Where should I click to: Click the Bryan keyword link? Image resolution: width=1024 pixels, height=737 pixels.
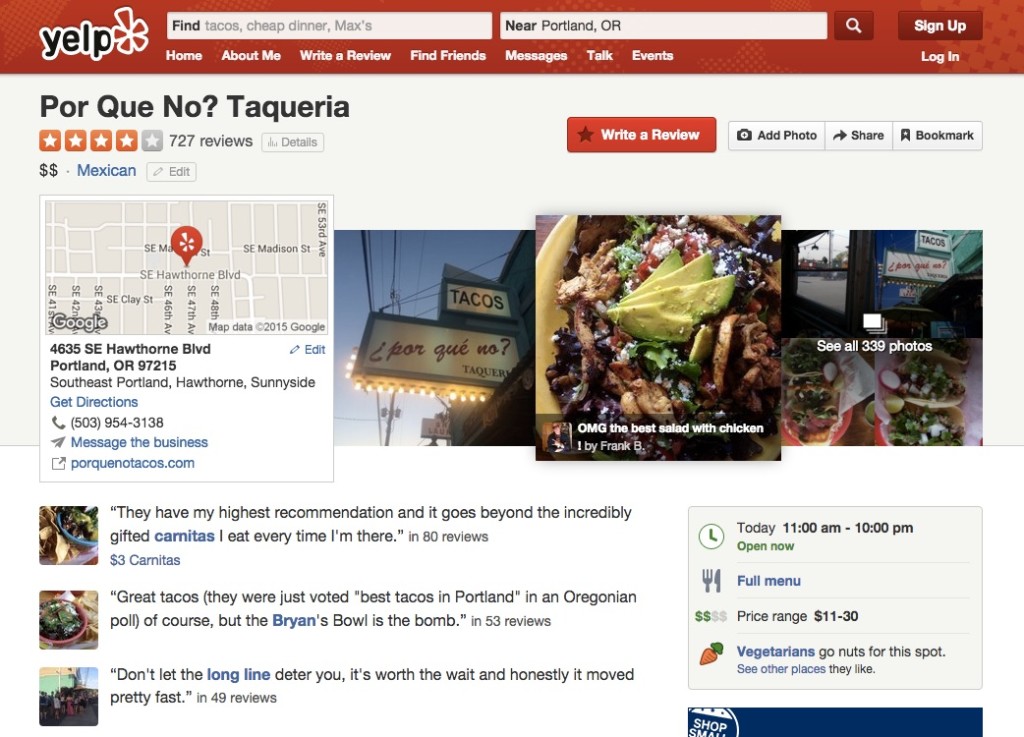point(294,620)
